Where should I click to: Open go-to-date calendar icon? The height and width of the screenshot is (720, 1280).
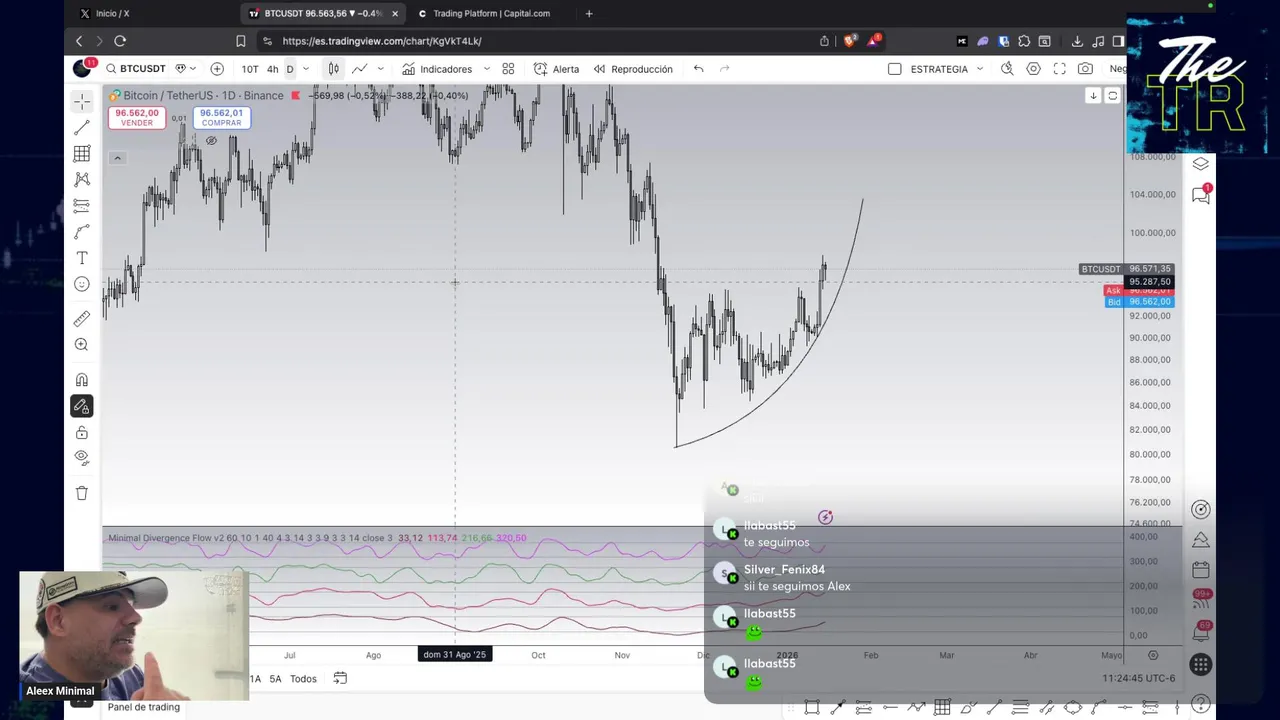pos(340,679)
